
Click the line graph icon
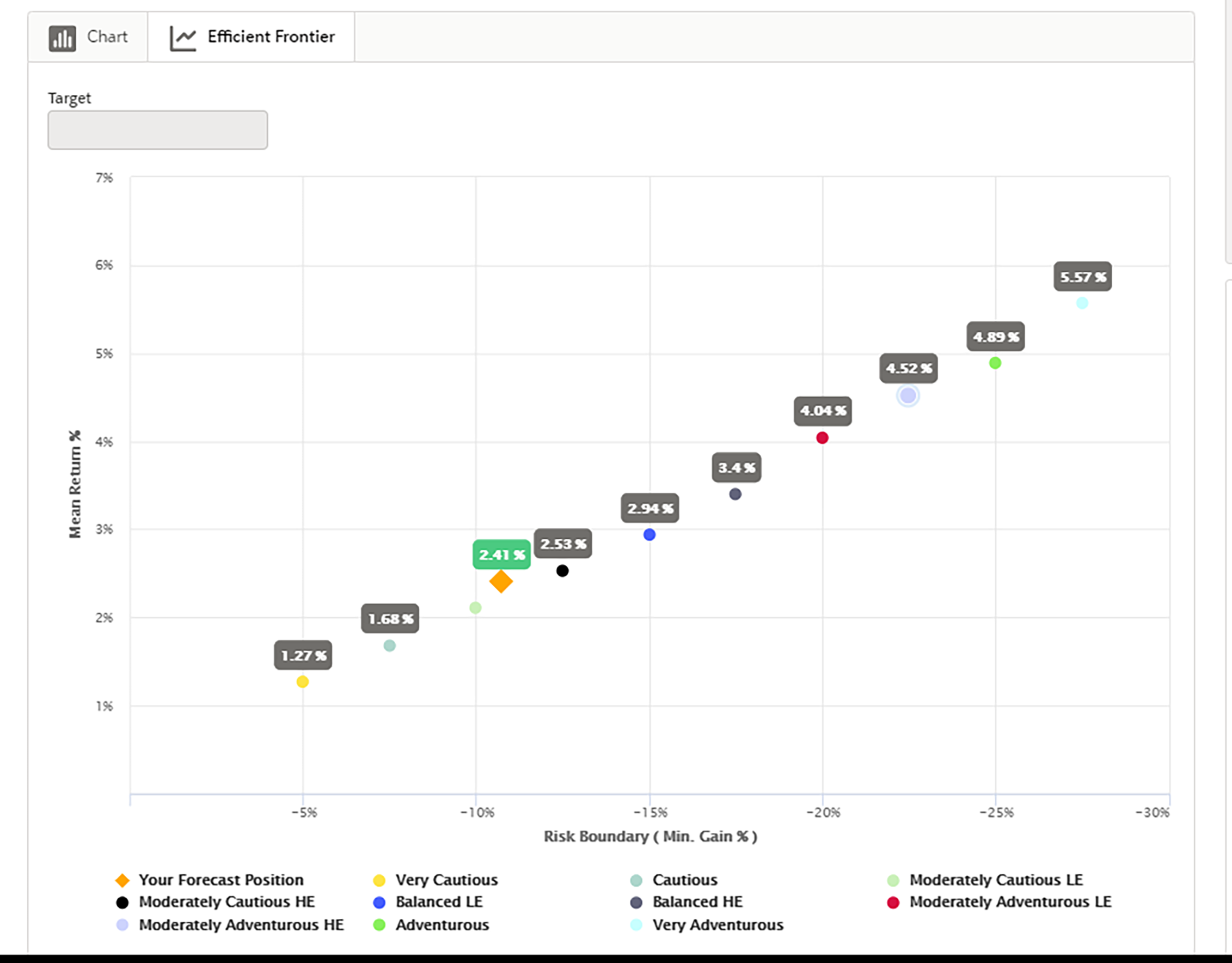[x=183, y=38]
